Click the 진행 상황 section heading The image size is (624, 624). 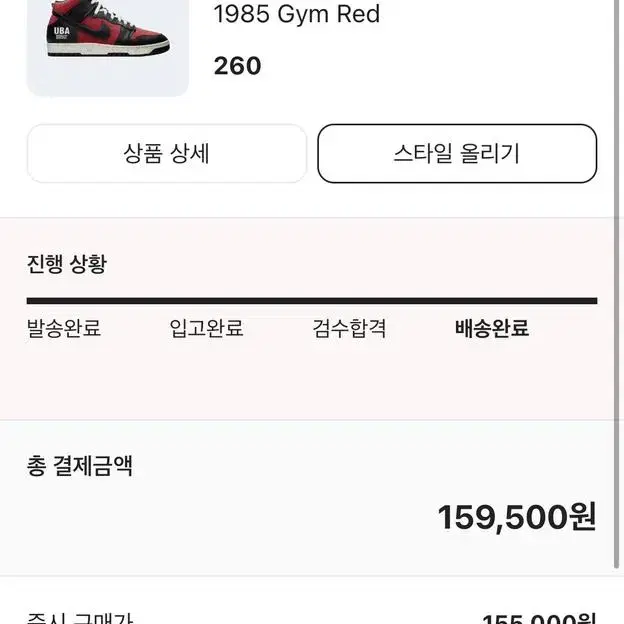67,264
